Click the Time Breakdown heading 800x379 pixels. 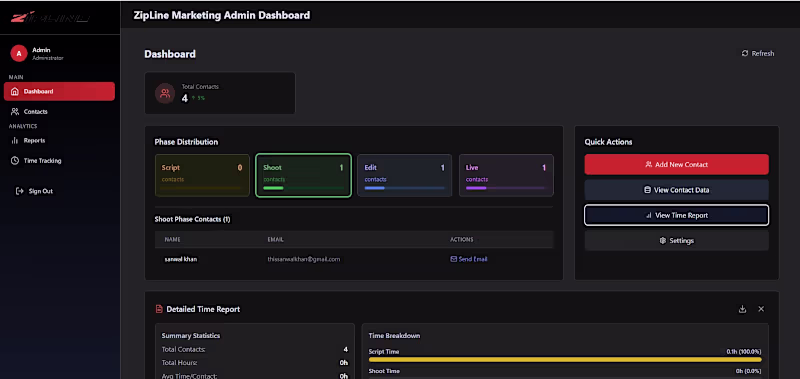point(394,336)
